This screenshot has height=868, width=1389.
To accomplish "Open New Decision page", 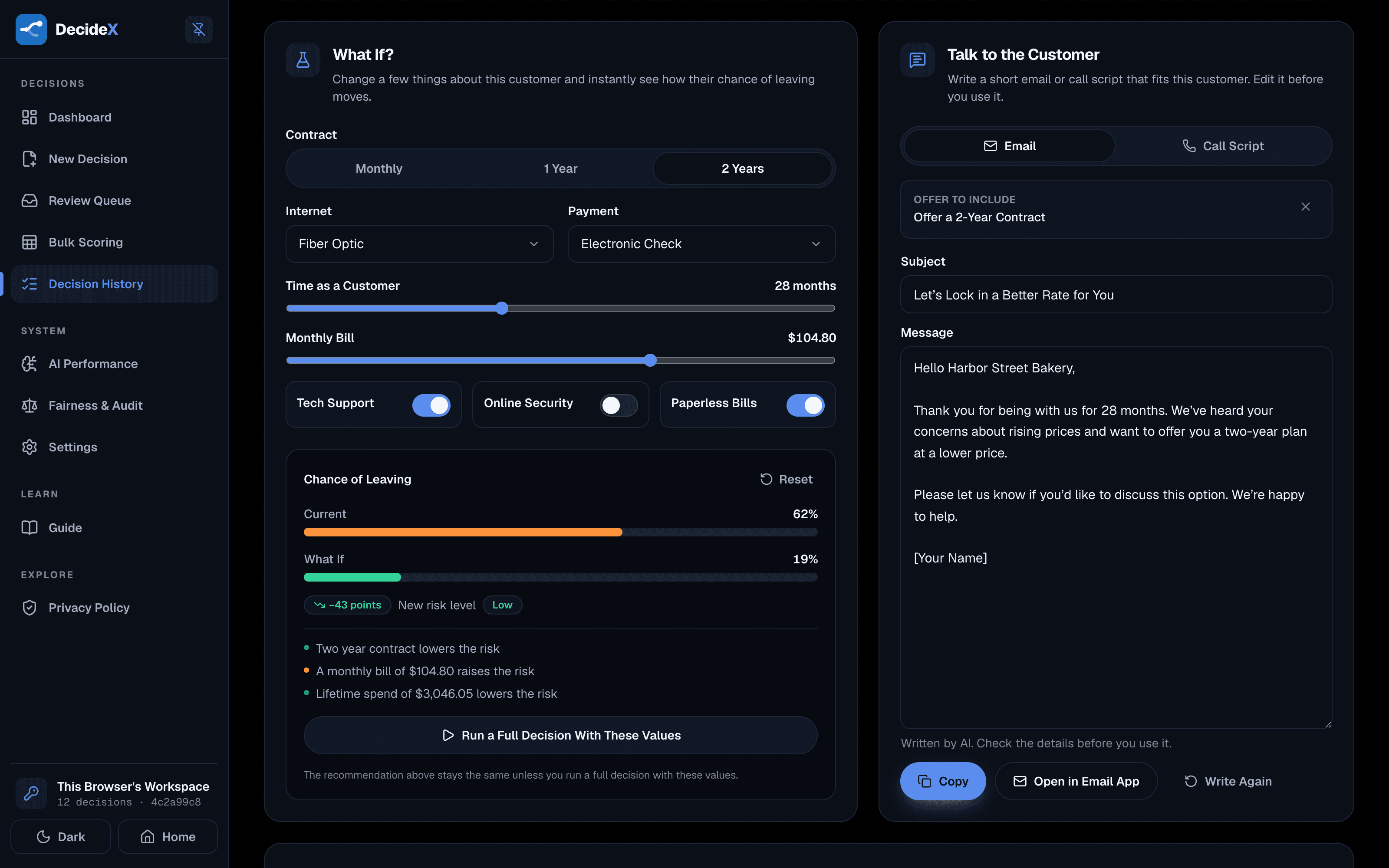I will tap(114, 159).
